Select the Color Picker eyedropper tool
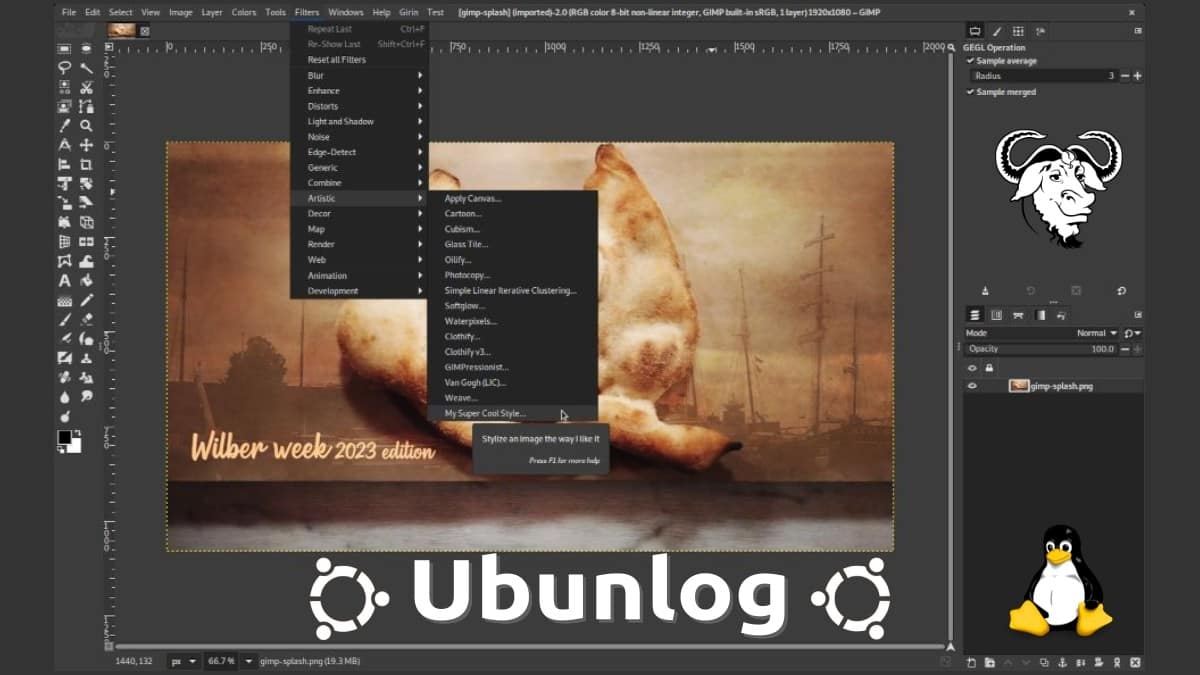The image size is (1200, 675). (x=64, y=125)
